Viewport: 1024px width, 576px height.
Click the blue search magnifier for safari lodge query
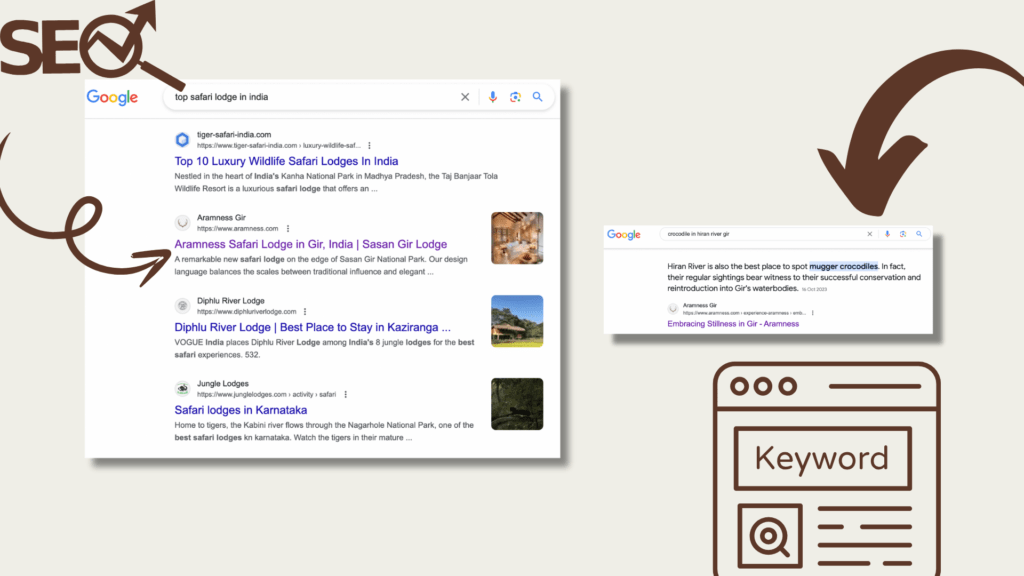[x=537, y=97]
